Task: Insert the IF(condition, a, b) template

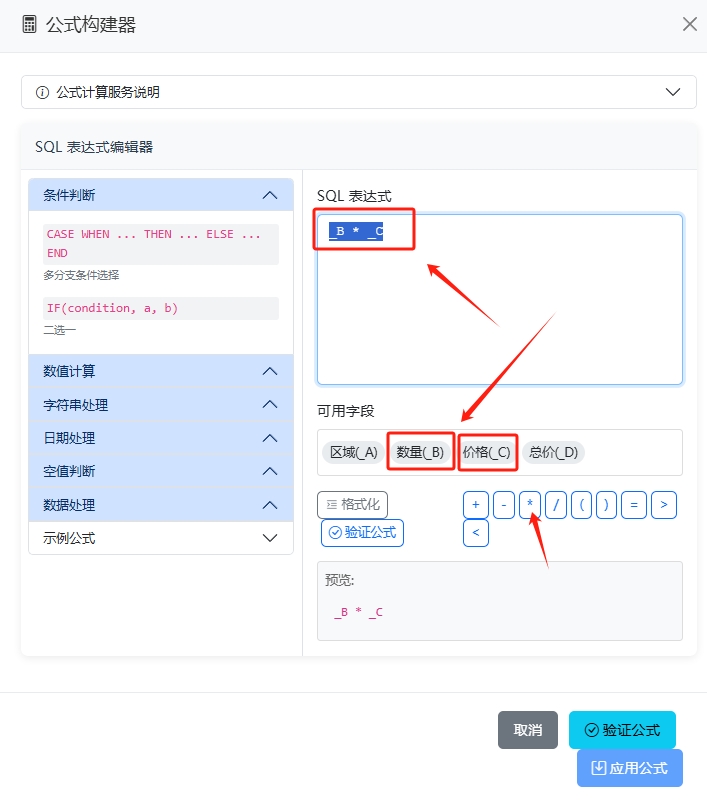Action: click(161, 308)
